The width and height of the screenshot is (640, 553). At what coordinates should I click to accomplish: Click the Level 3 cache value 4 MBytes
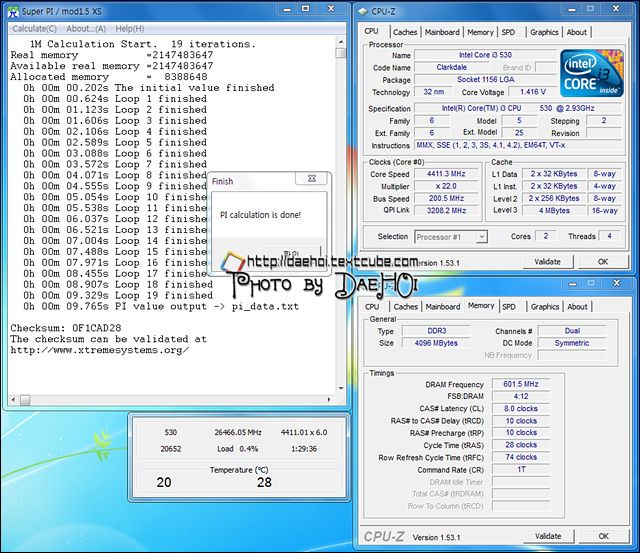pyautogui.click(x=554, y=211)
